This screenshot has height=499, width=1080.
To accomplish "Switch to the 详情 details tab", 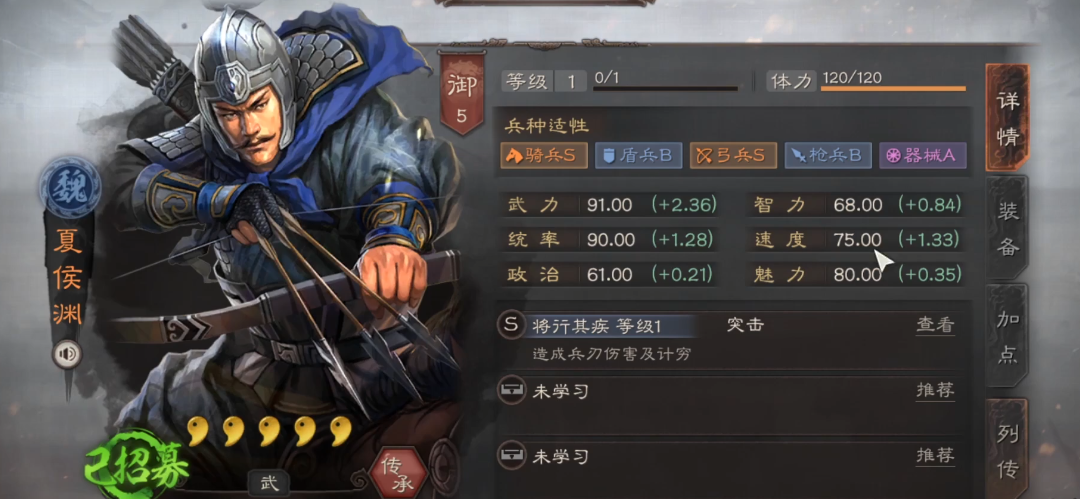I will click(x=1008, y=117).
